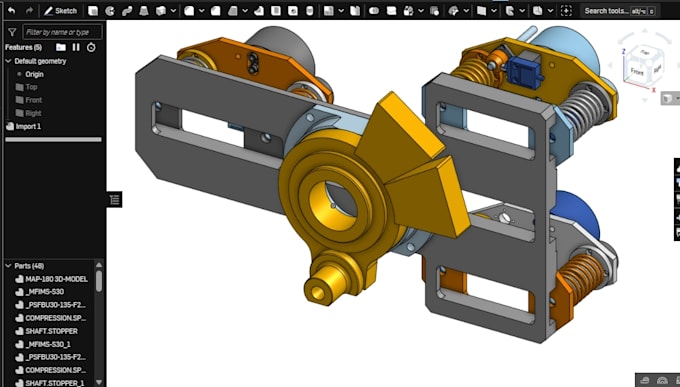Select the Linear pattern tool
Image resolution: width=680 pixels, height=387 pixels.
329,11
